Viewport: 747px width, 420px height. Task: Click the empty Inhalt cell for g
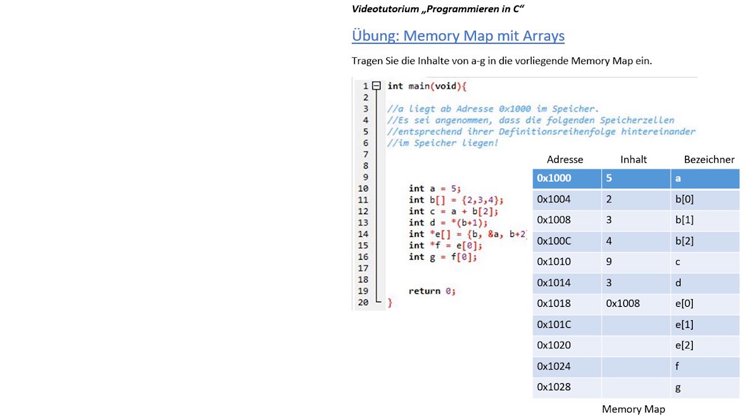[x=635, y=387]
